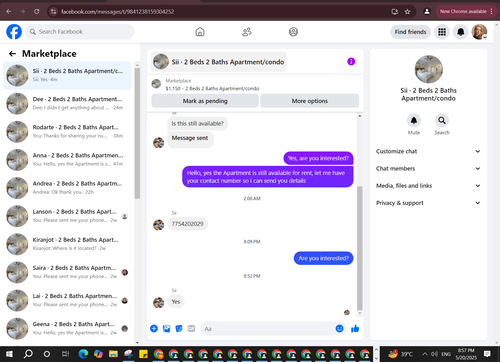Open the Sii conversation
Screen dimensions: 500x362
(x=67, y=75)
